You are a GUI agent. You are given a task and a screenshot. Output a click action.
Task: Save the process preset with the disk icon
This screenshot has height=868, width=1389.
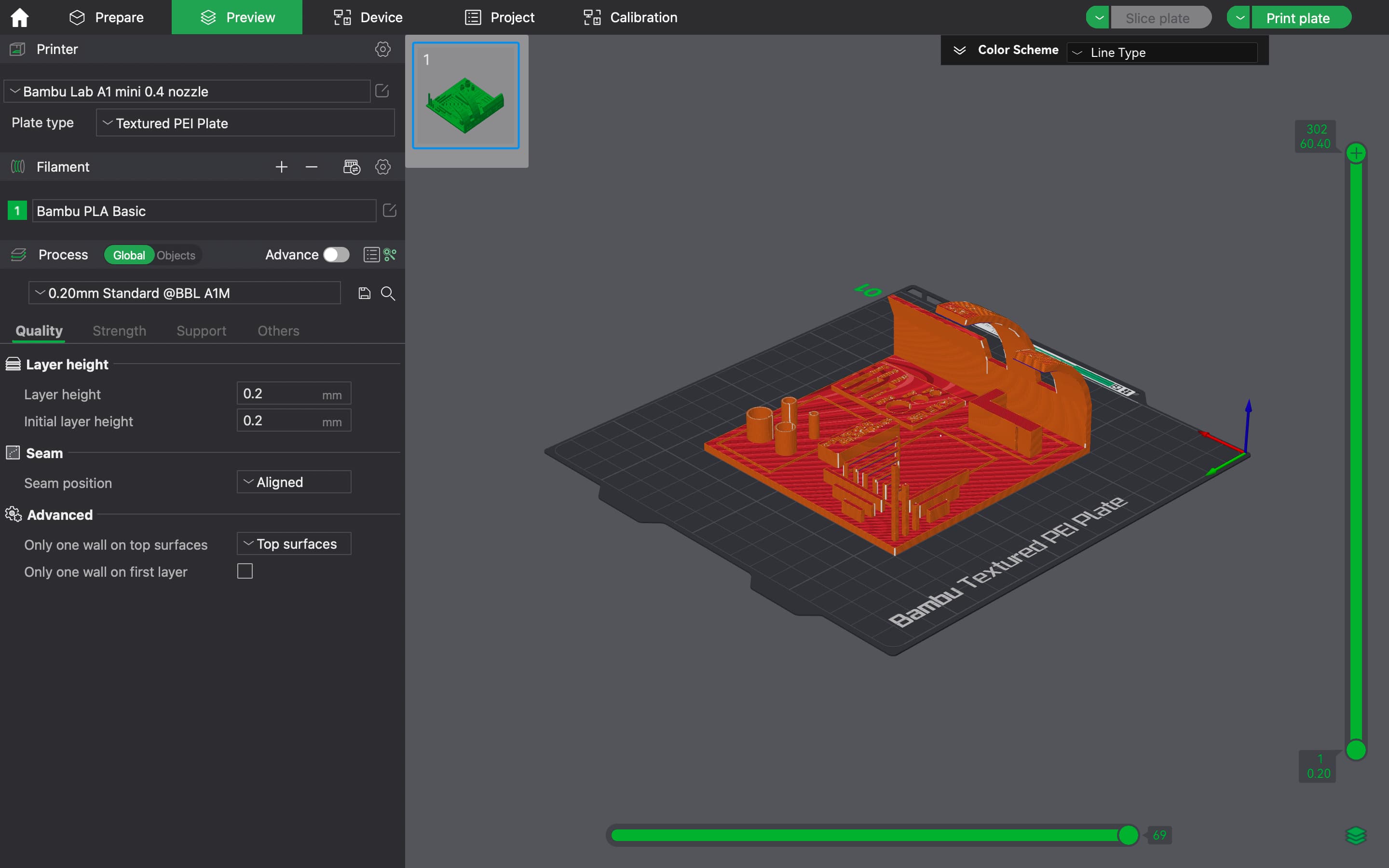tap(364, 293)
